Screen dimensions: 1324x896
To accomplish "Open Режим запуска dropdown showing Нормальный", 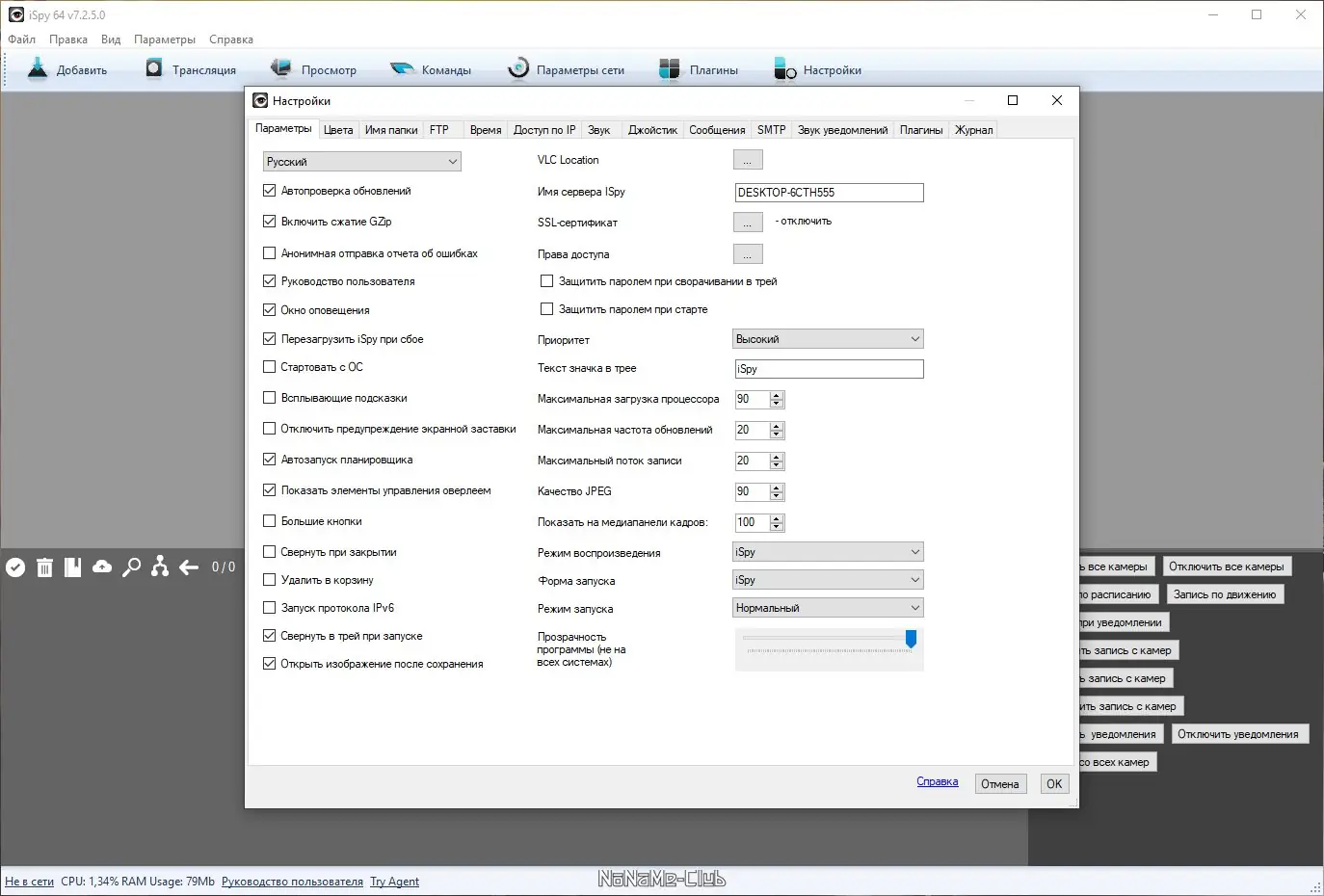I will pos(828,608).
